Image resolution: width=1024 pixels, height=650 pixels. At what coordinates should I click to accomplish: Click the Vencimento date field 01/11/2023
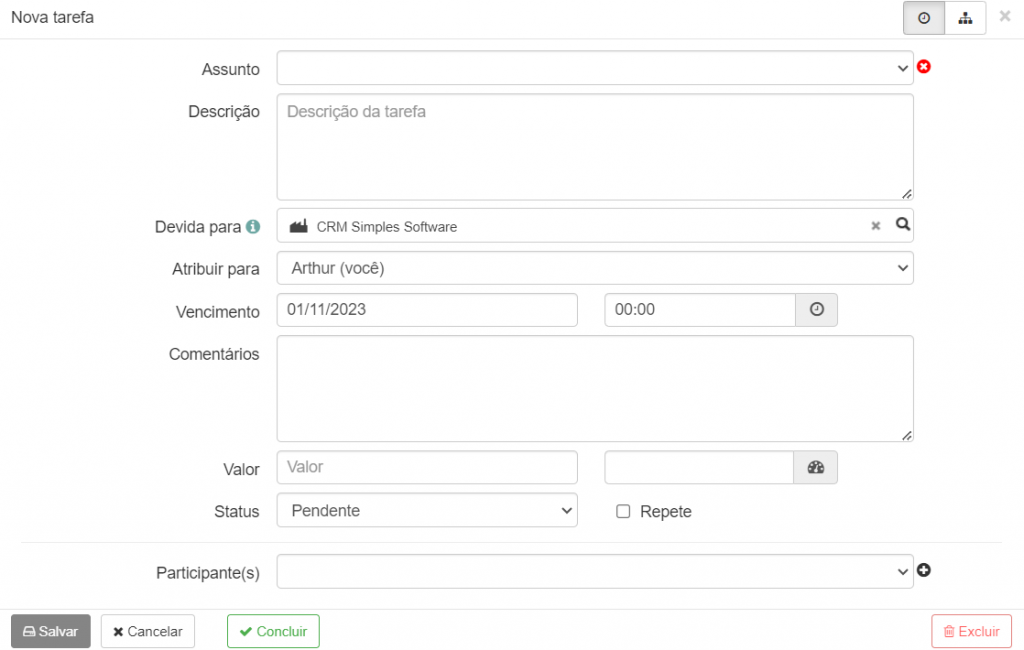(x=427, y=310)
